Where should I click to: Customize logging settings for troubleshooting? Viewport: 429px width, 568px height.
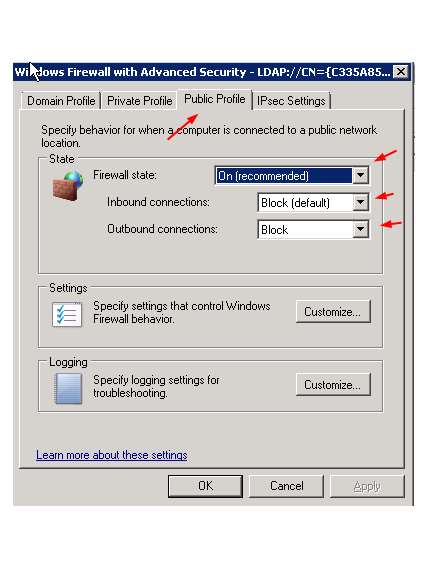coord(333,384)
